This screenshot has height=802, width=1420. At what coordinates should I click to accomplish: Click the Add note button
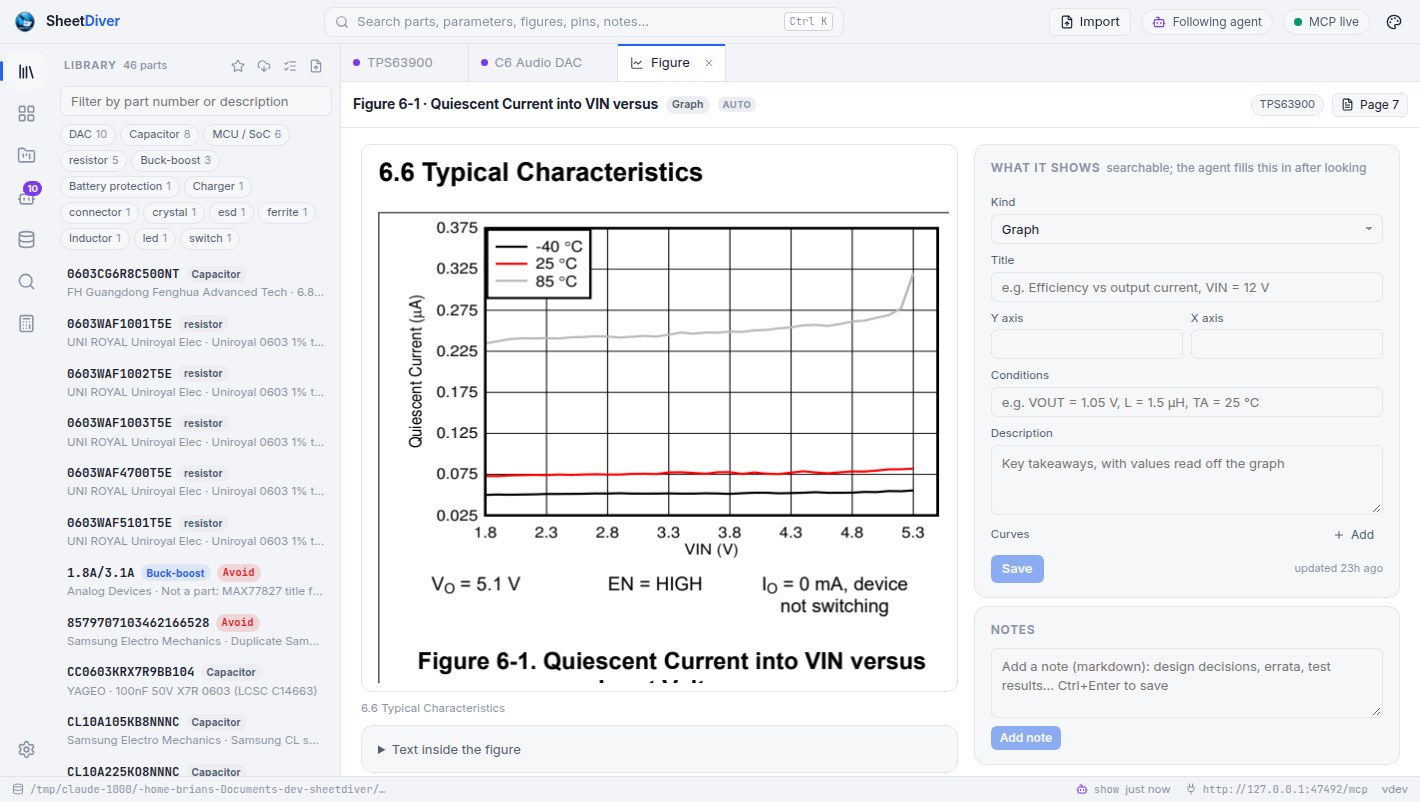point(1025,738)
